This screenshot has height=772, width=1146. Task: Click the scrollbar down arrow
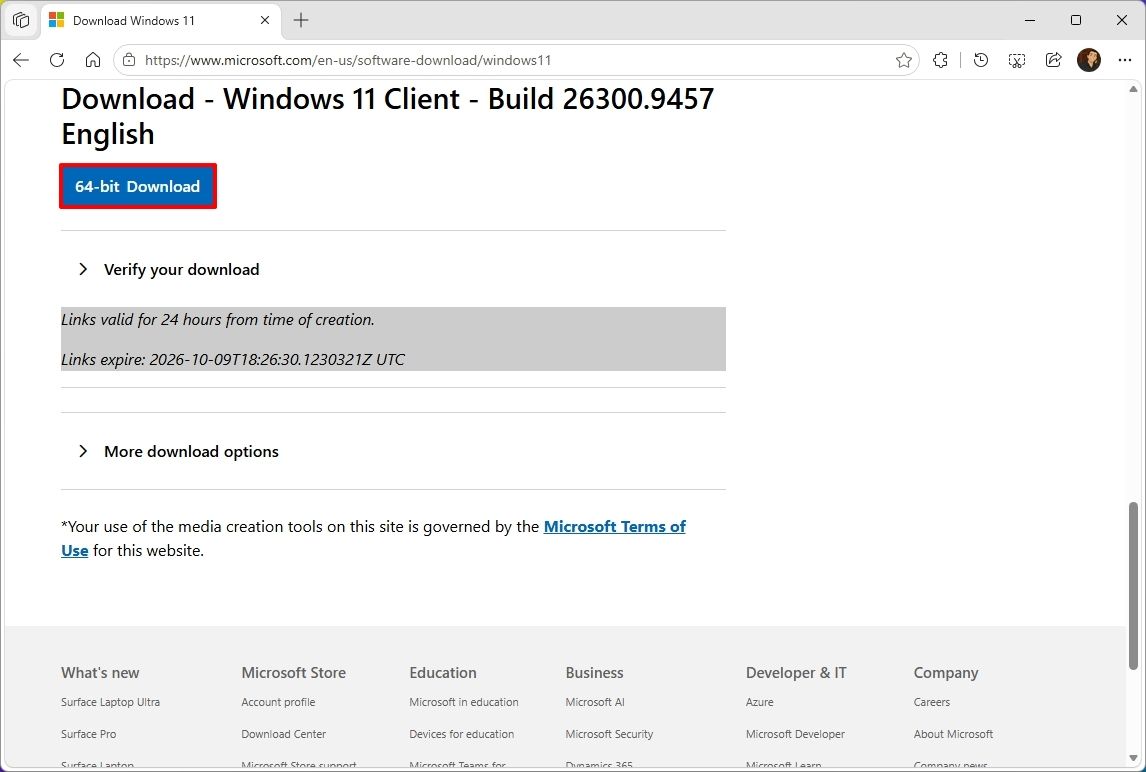1133,757
